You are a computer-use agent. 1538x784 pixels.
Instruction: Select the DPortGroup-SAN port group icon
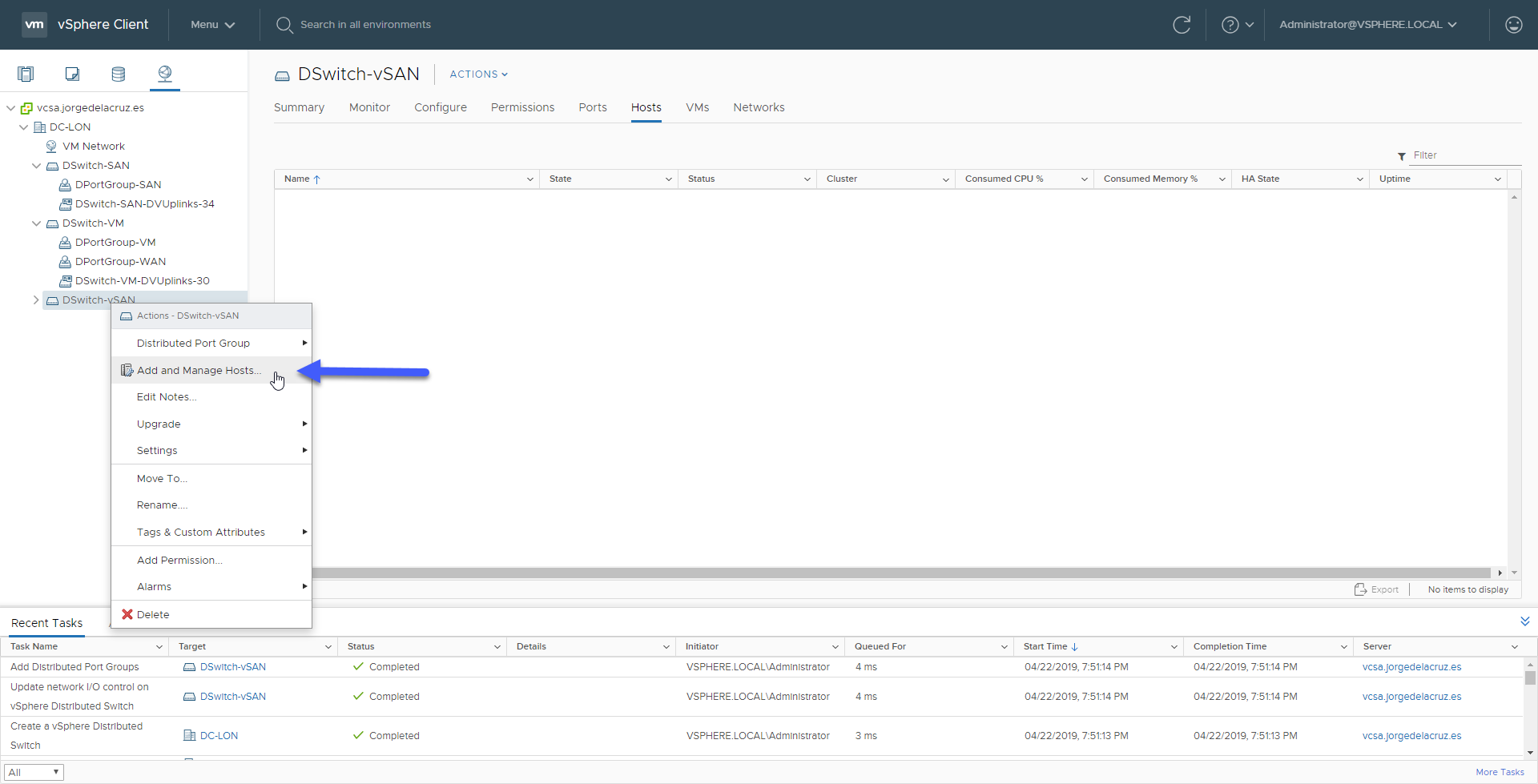tap(65, 185)
